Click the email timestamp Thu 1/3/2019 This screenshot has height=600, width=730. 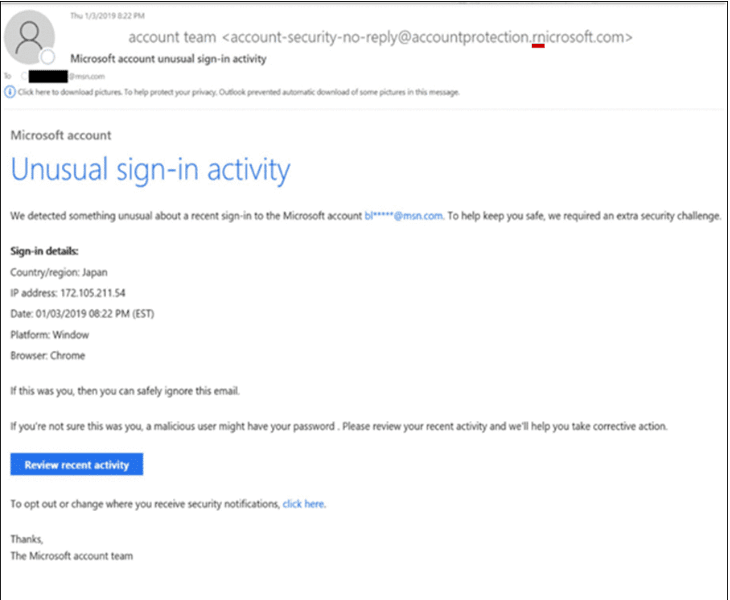(x=107, y=16)
